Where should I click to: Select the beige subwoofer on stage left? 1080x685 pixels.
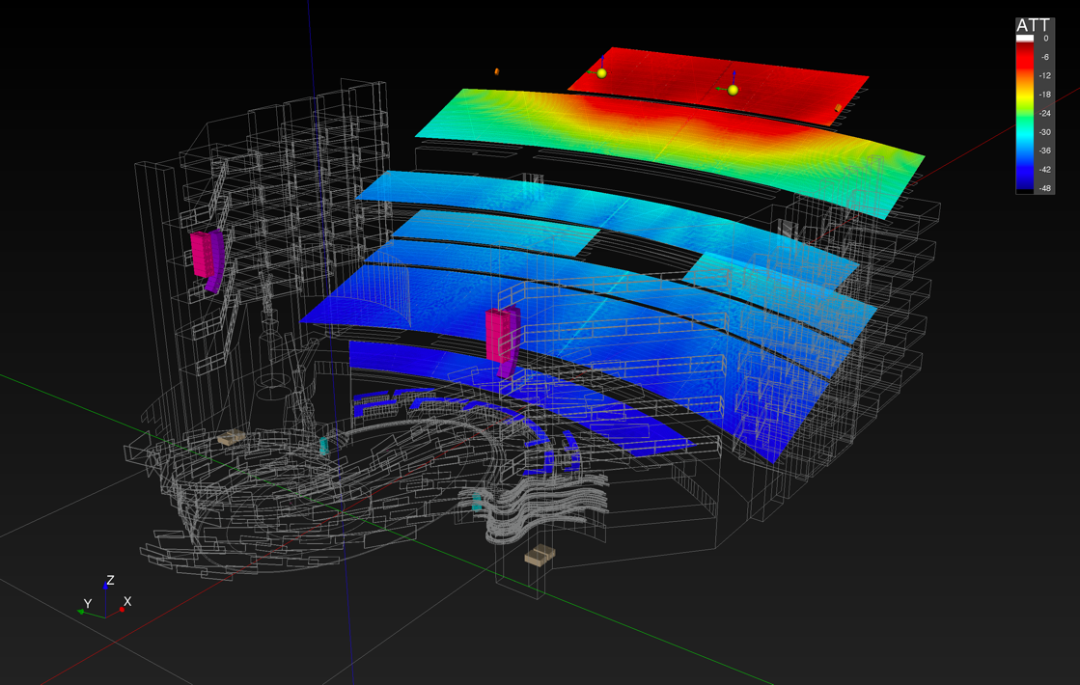click(x=232, y=438)
